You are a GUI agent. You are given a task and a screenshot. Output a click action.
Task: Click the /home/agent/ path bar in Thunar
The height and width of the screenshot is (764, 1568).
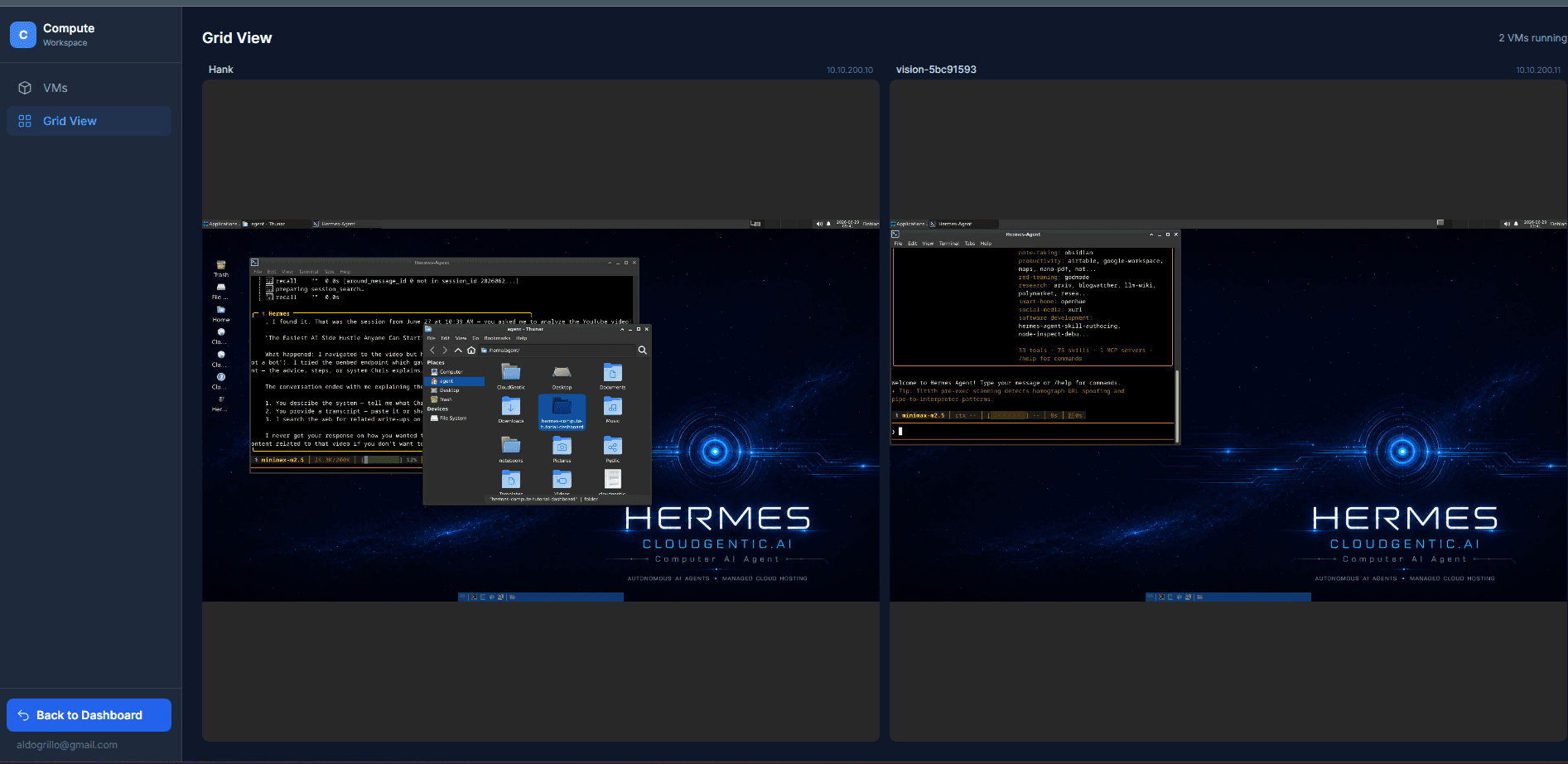[556, 351]
